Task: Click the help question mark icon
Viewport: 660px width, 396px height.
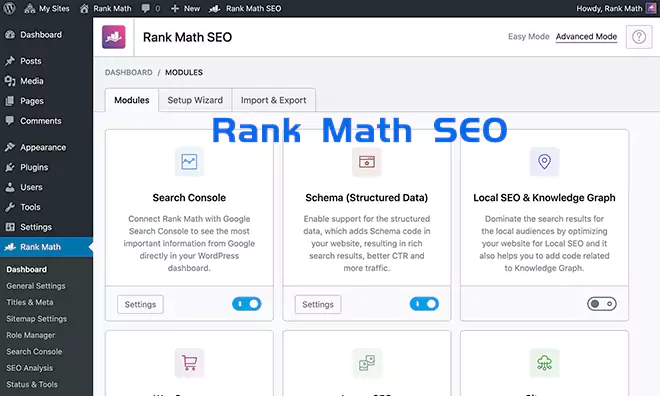Action: [639, 37]
